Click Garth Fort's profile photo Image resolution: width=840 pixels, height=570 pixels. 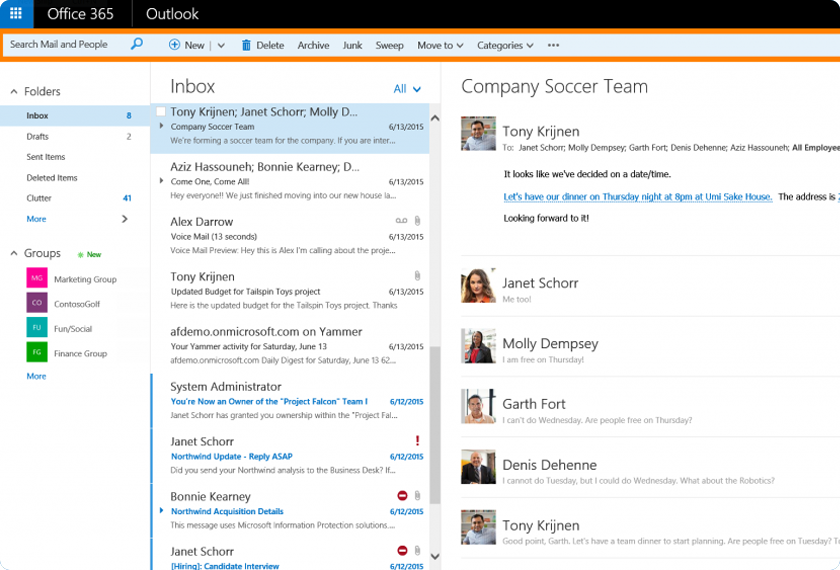pyautogui.click(x=478, y=406)
